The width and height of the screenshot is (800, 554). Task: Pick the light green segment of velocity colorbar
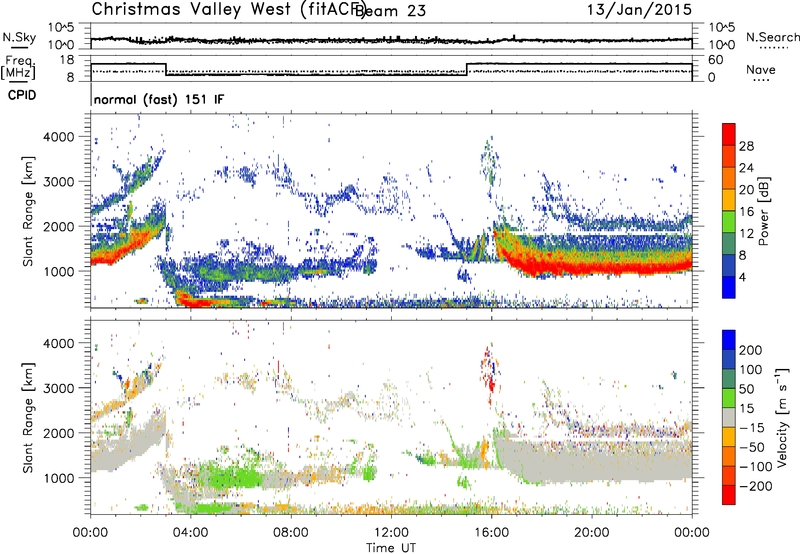[x=729, y=398]
